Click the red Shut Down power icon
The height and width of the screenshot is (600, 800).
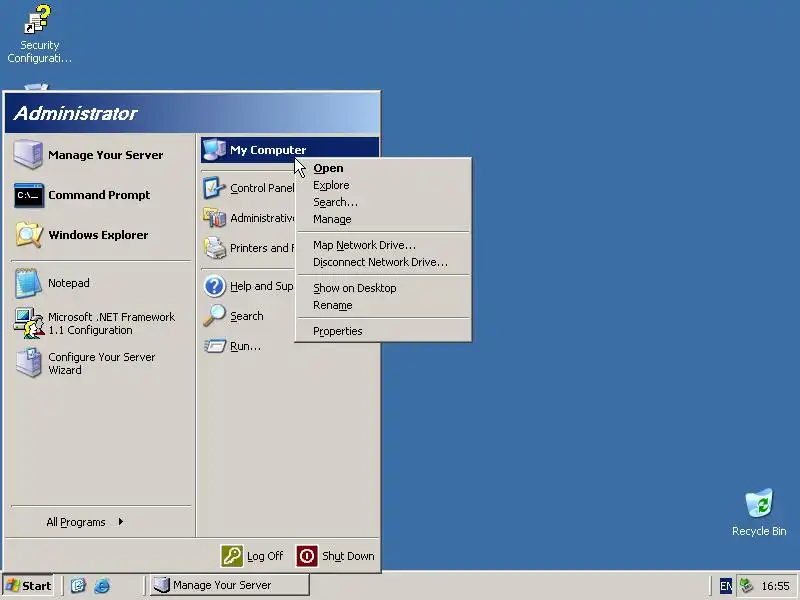[x=307, y=556]
